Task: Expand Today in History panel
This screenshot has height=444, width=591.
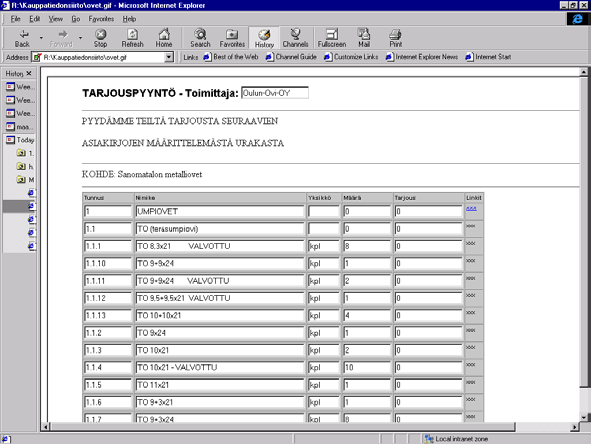Action: [x=20, y=140]
